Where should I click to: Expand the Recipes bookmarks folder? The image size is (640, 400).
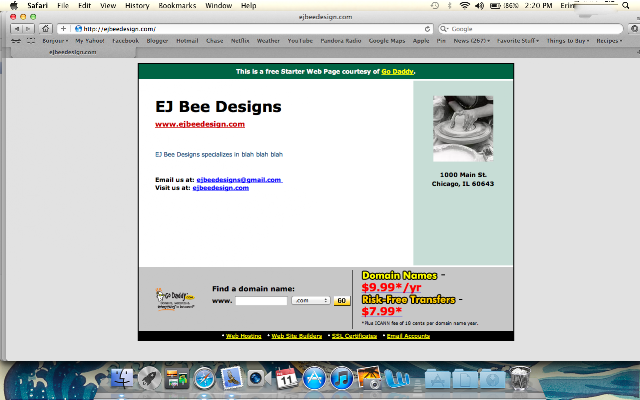pos(609,41)
